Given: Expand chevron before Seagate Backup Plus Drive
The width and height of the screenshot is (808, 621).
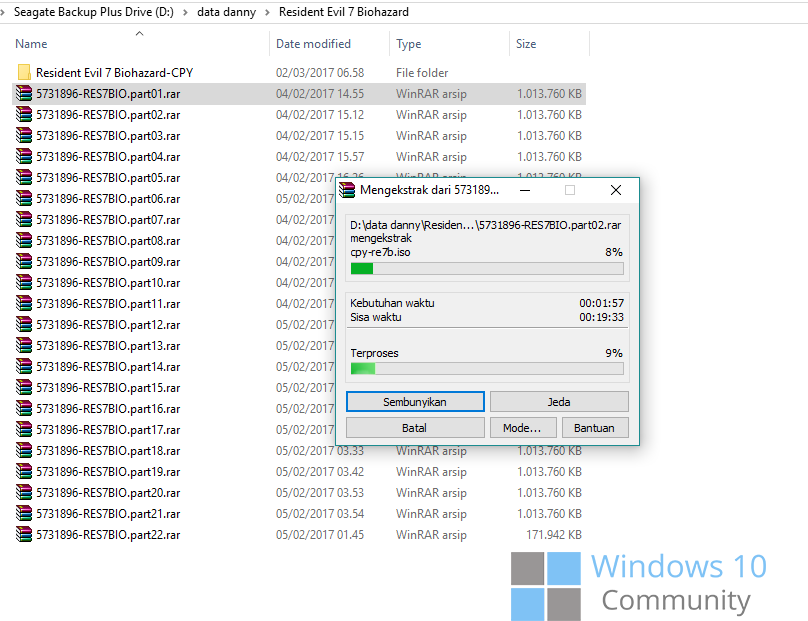Looking at the screenshot, I should coord(3,12).
